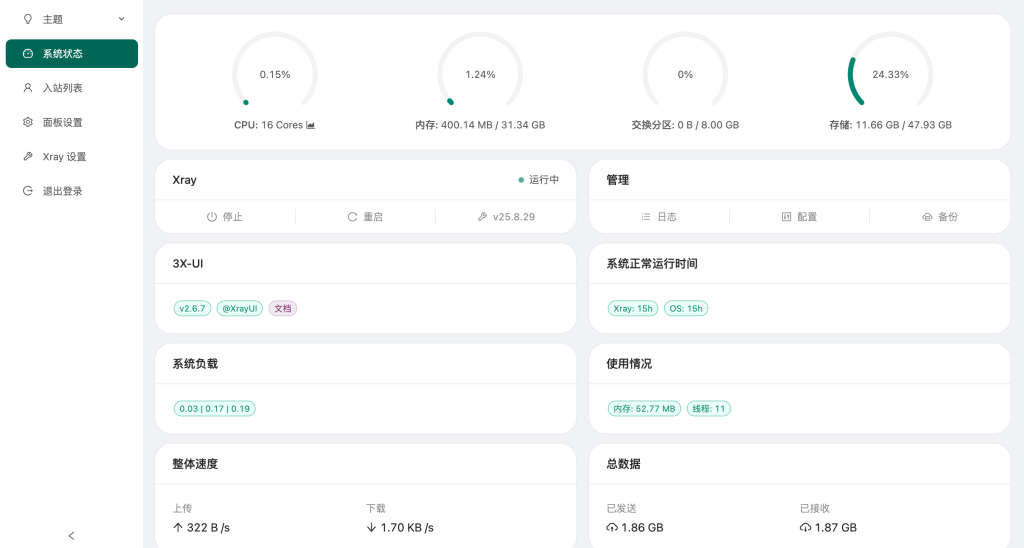The image size is (1024, 548).
Task: Select the 系统状态 sidebar item
Action: click(72, 54)
